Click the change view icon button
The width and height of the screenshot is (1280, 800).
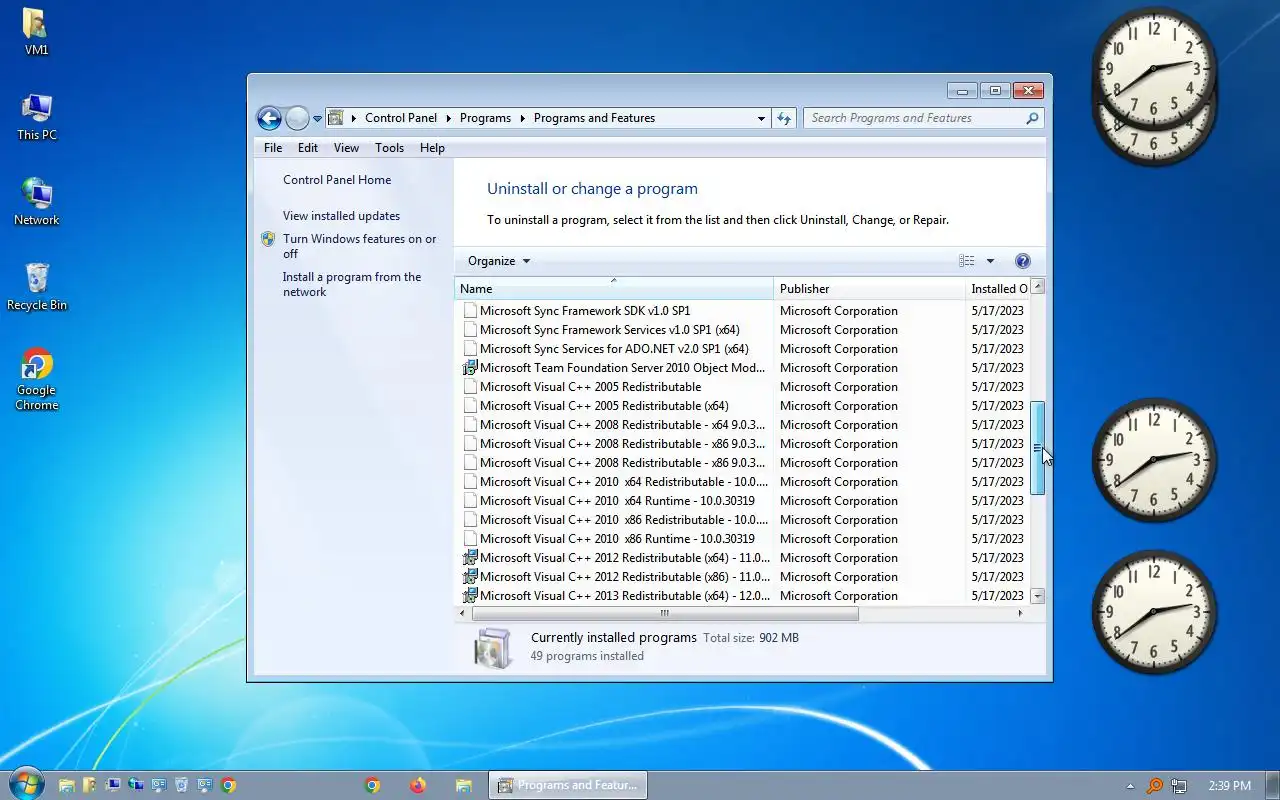[966, 261]
